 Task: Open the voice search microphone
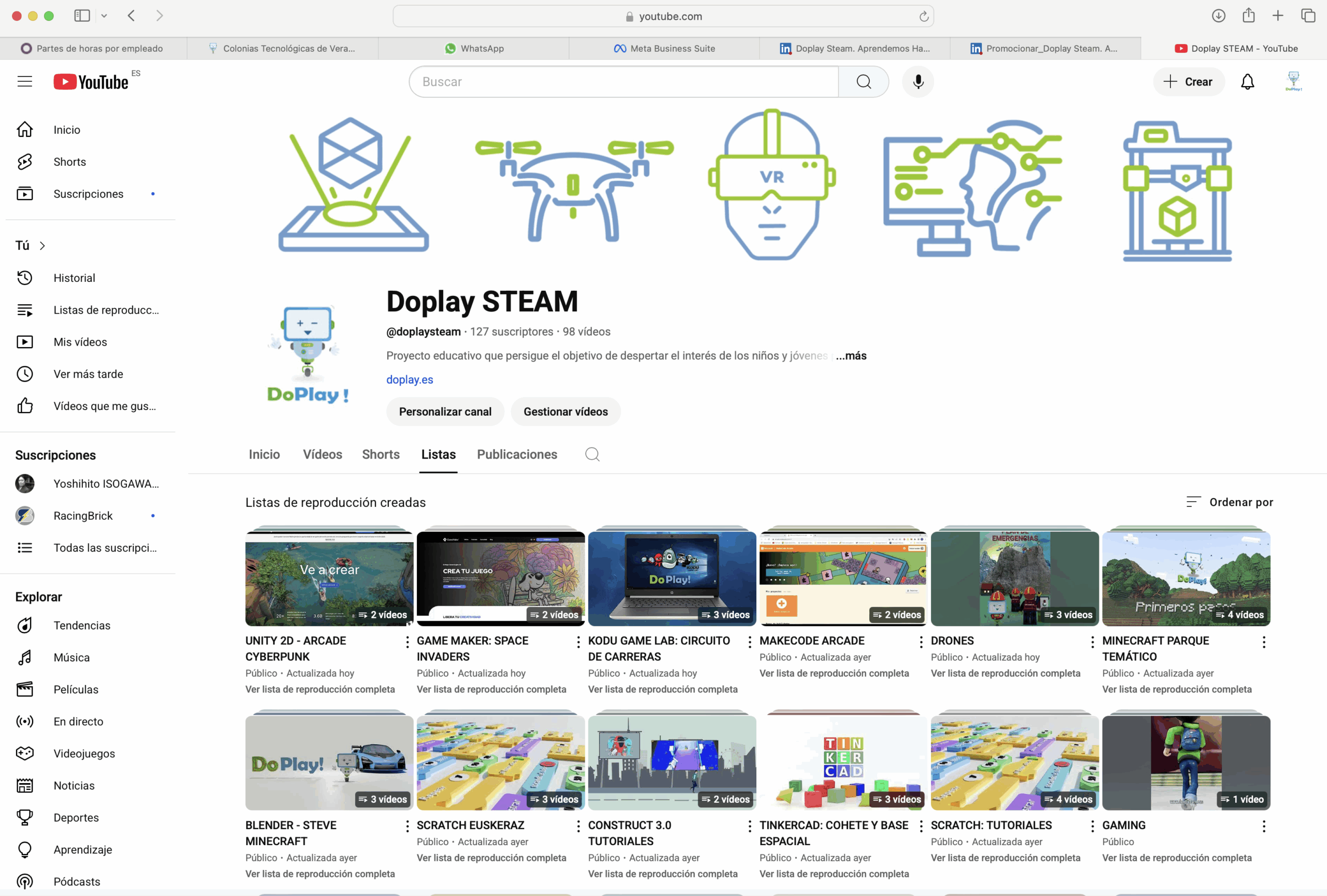(x=917, y=81)
